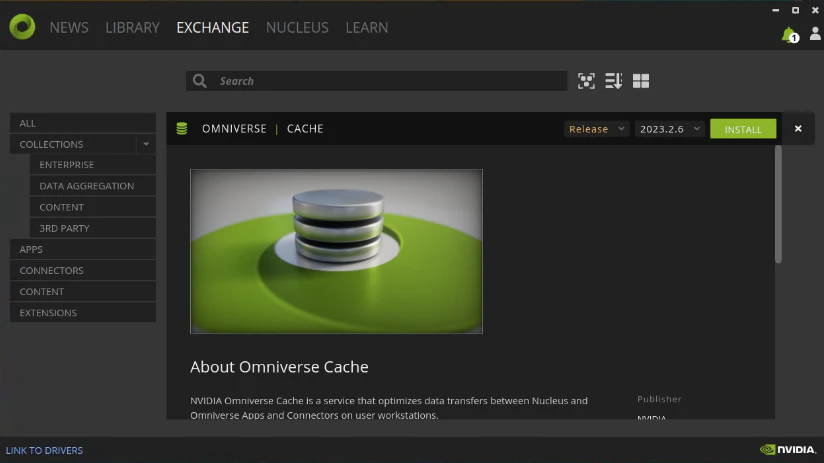Select CONTENT under Collections
824x463 pixels.
92,207
